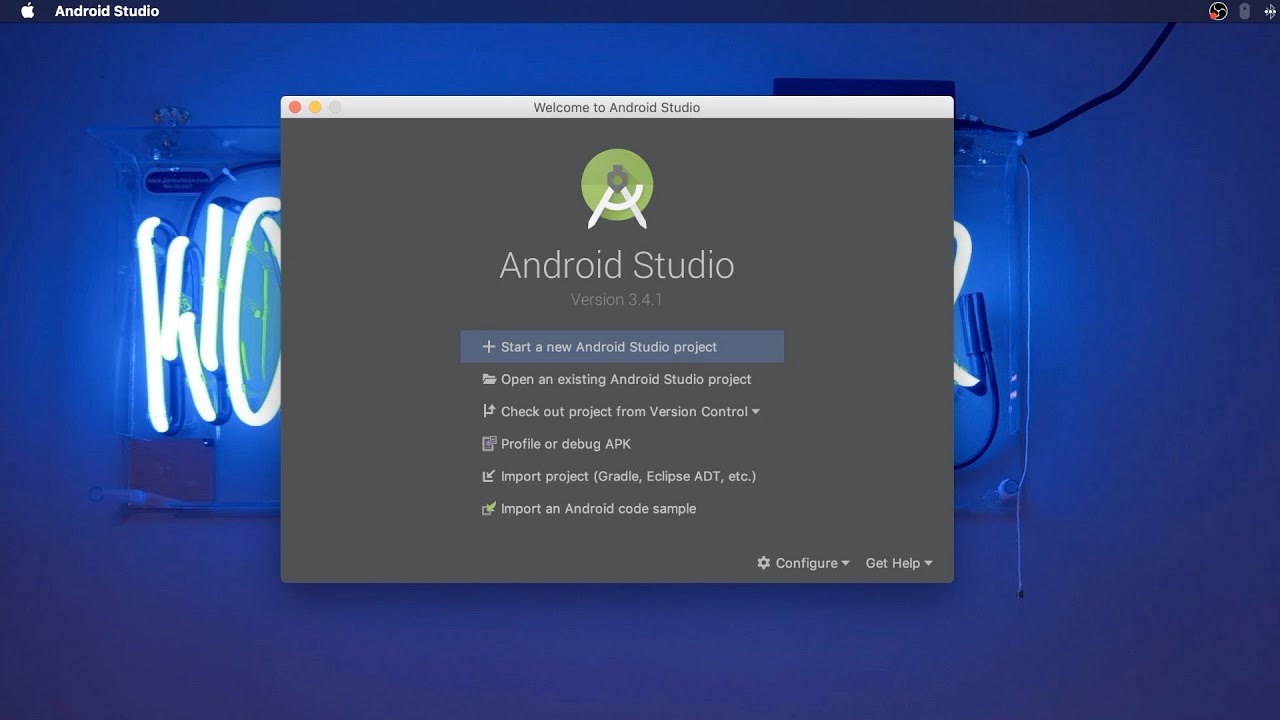Click the Welcome to Android Studio title
The image size is (1280, 720).
617,107
